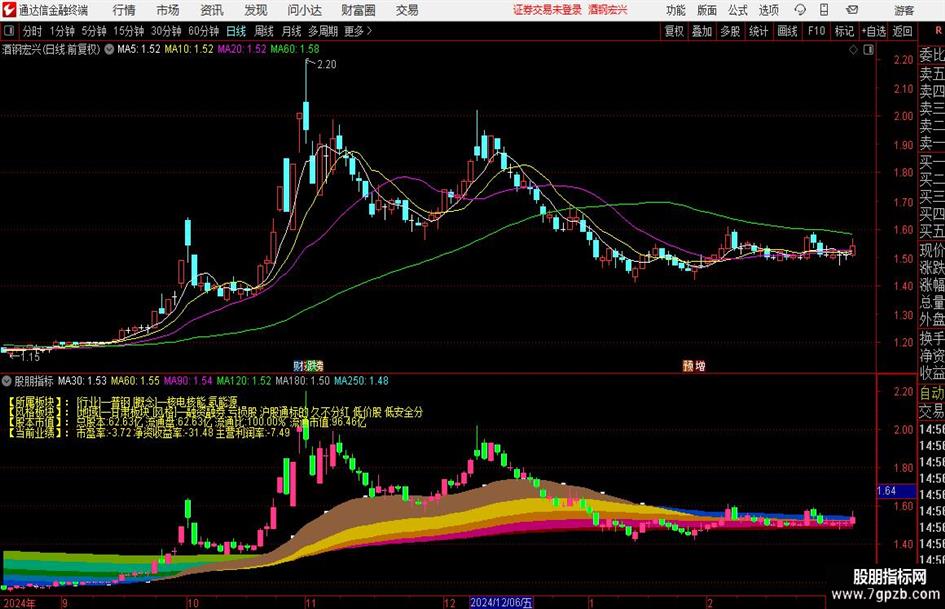Click the 股朋指标 indicator name

(34, 380)
